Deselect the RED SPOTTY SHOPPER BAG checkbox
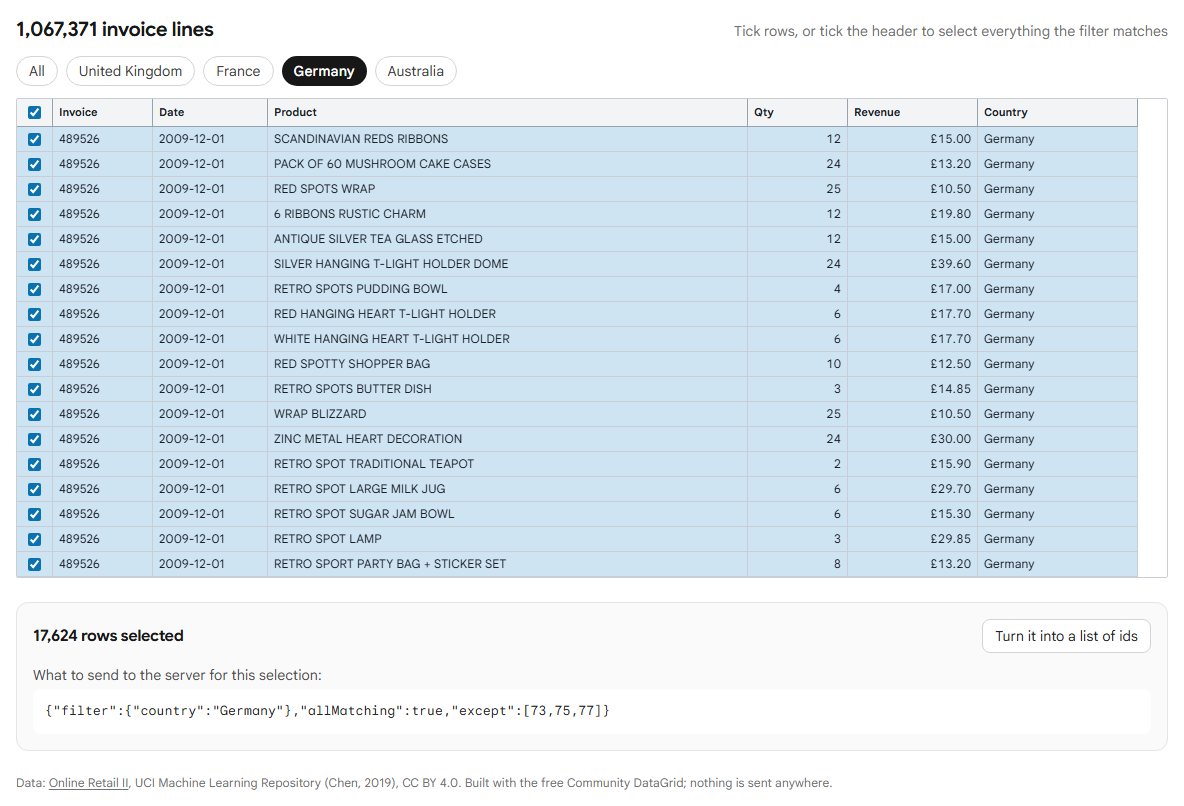The width and height of the screenshot is (1184, 806). point(34,363)
